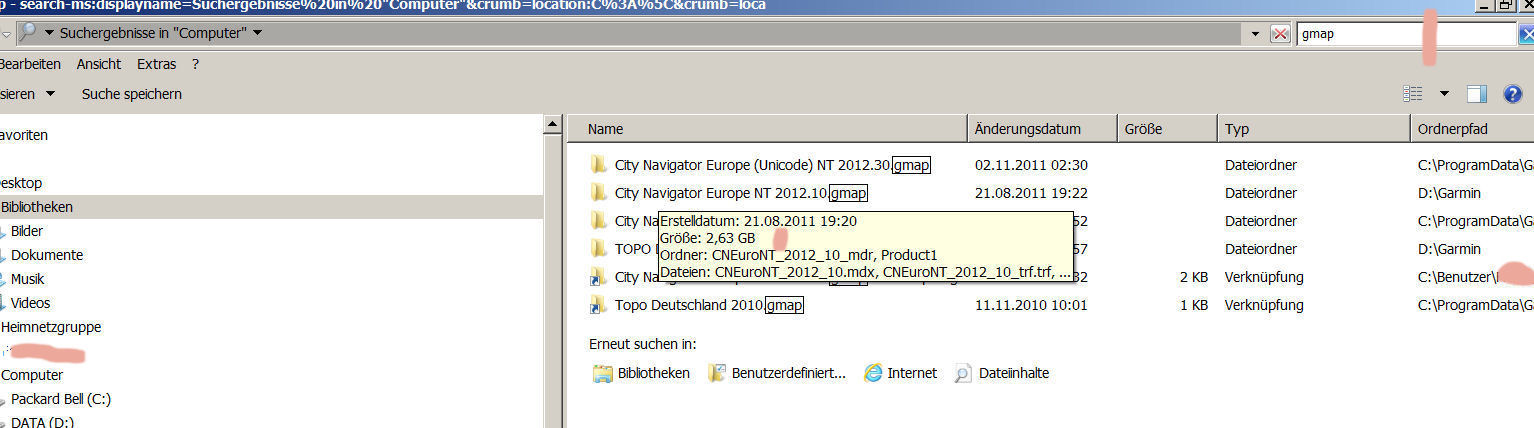Open Musik library

(27, 279)
